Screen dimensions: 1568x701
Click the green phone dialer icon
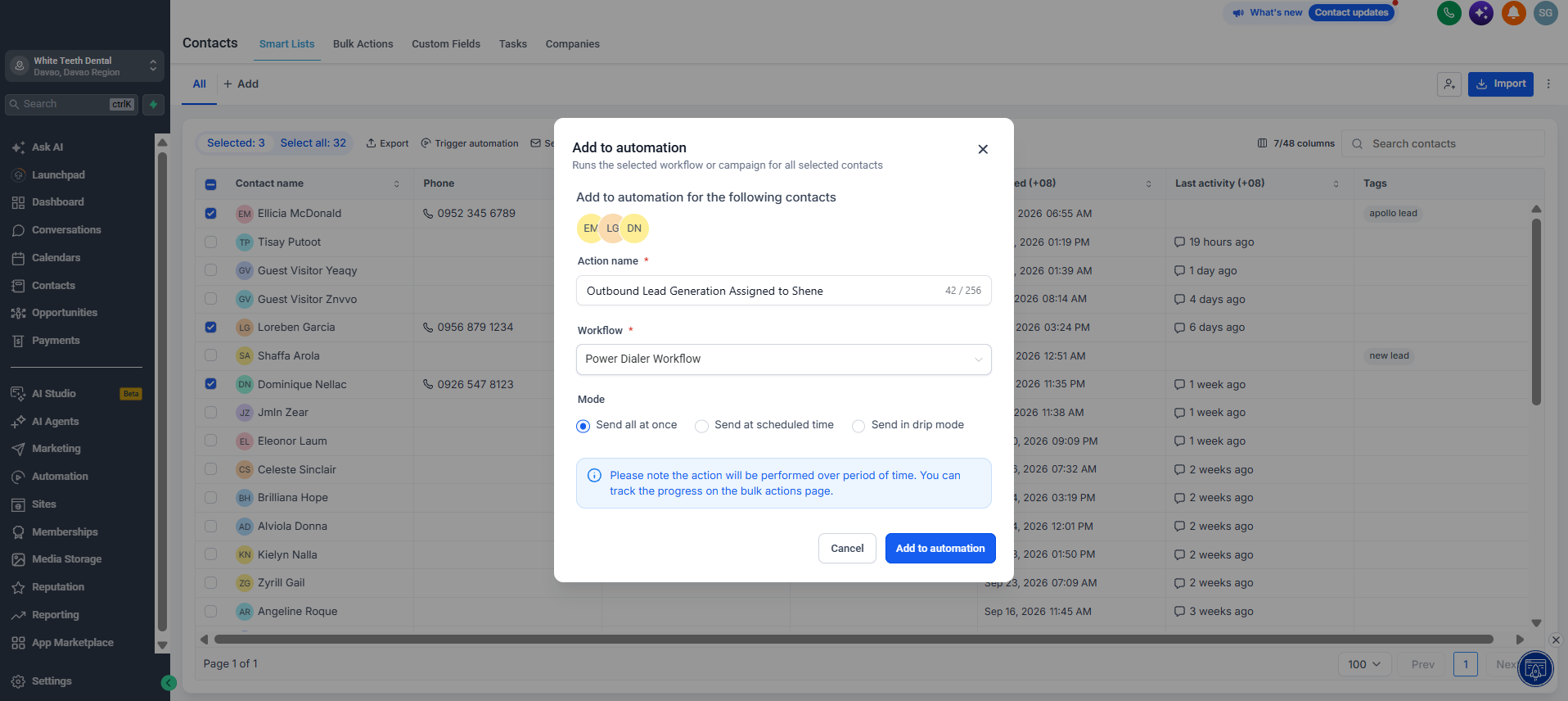click(1449, 13)
